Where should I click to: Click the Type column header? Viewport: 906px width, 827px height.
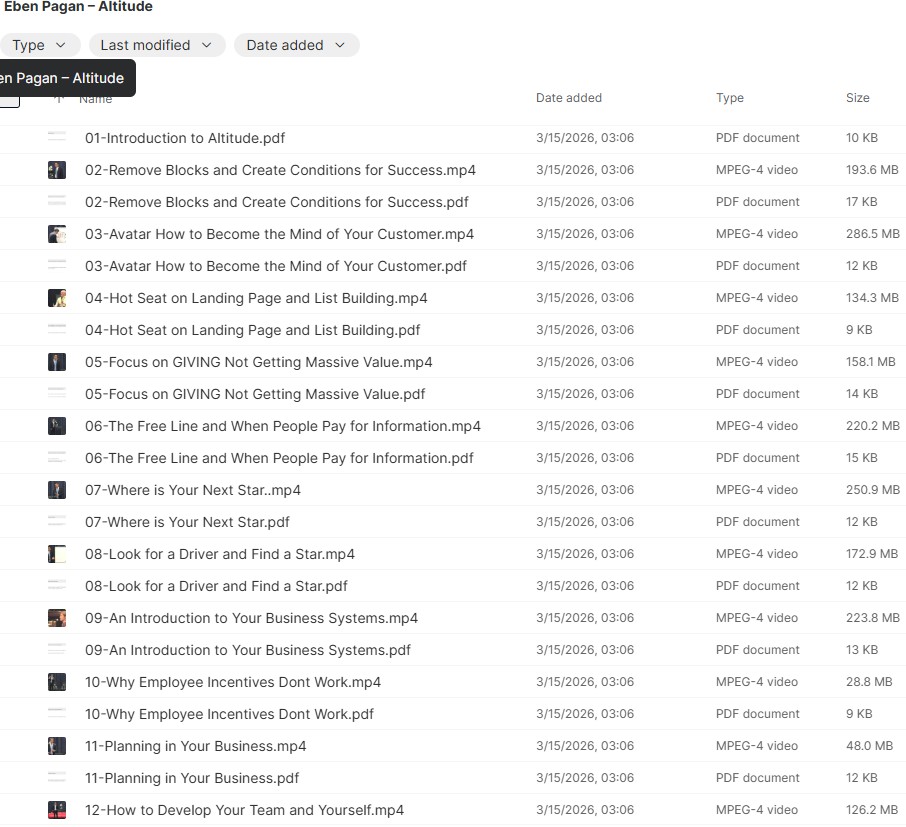(x=729, y=98)
